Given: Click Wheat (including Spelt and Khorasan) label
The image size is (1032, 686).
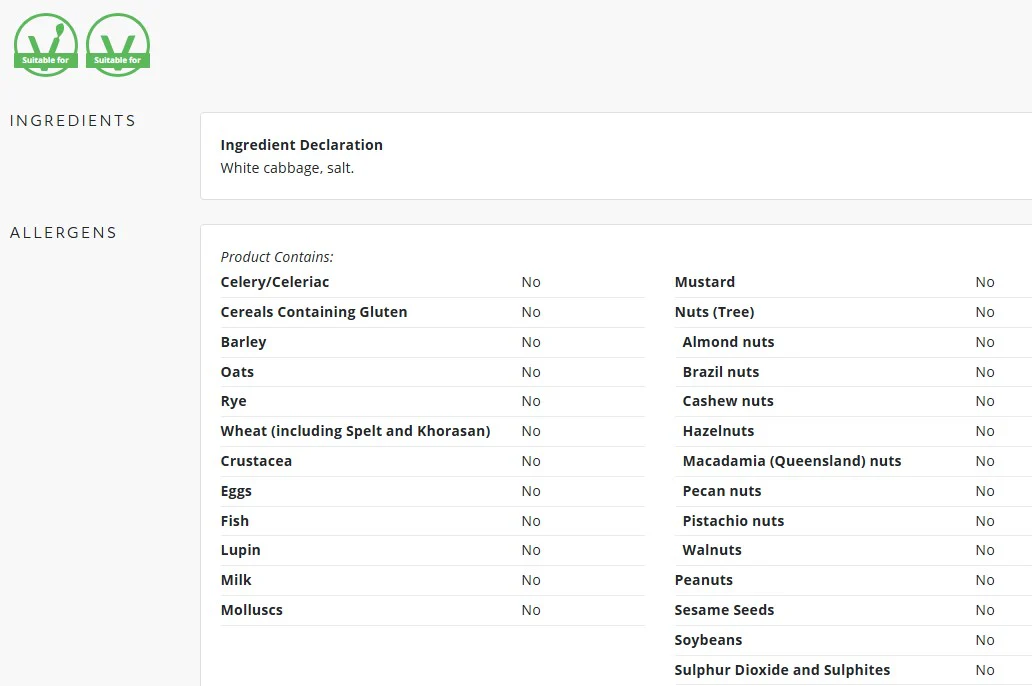Looking at the screenshot, I should coord(355,431).
